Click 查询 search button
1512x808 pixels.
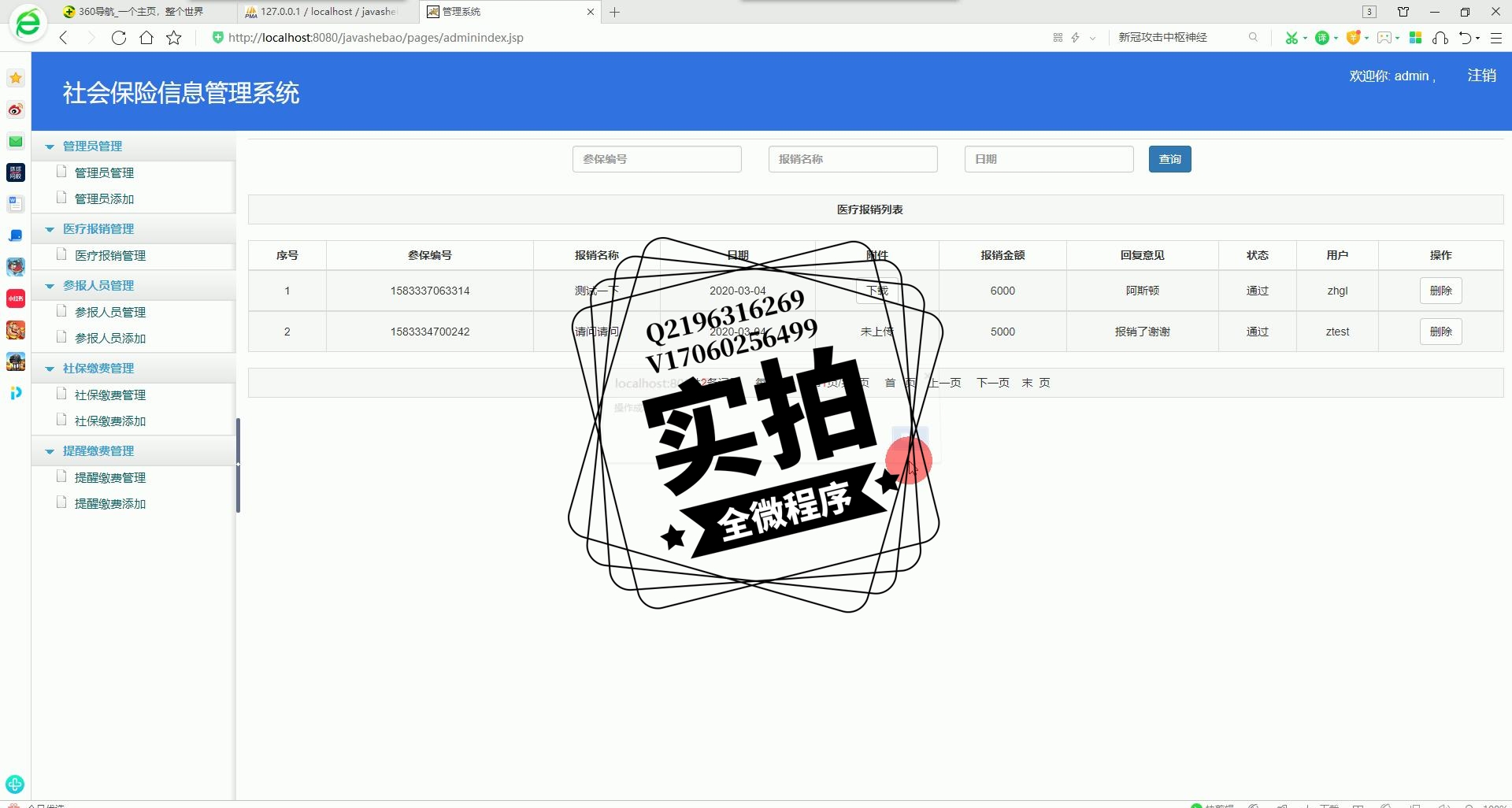click(1169, 159)
